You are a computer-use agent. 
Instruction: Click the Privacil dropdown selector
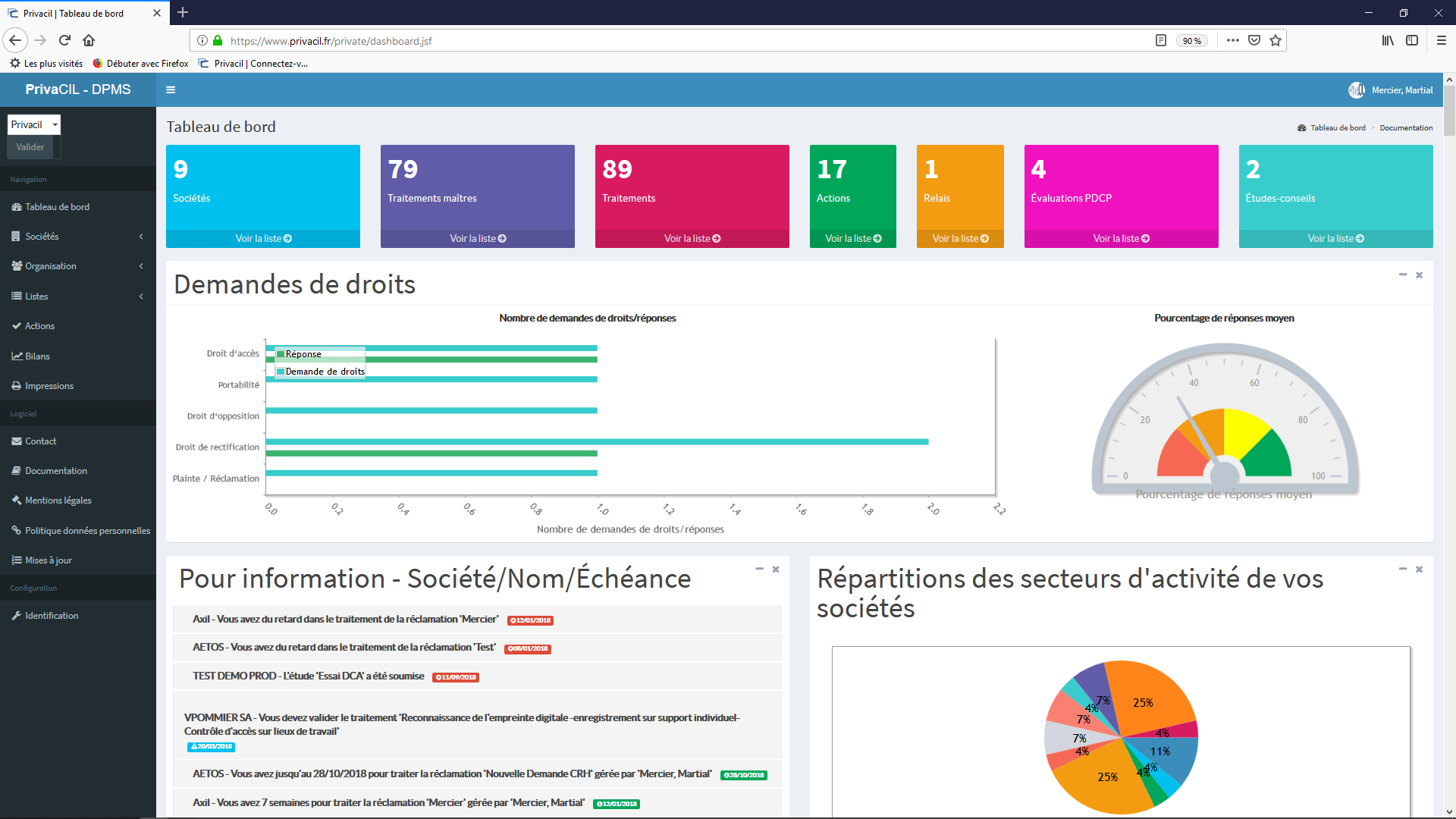(x=33, y=124)
